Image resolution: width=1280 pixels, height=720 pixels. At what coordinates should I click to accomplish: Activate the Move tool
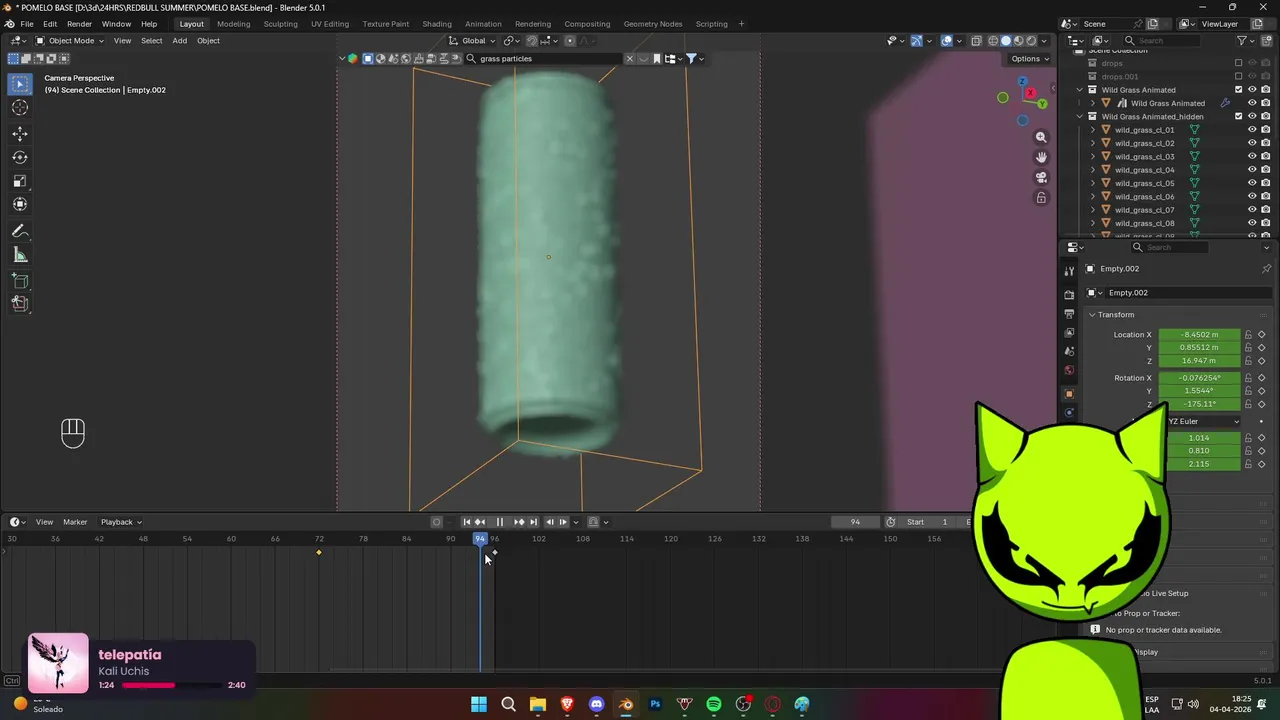tap(20, 133)
